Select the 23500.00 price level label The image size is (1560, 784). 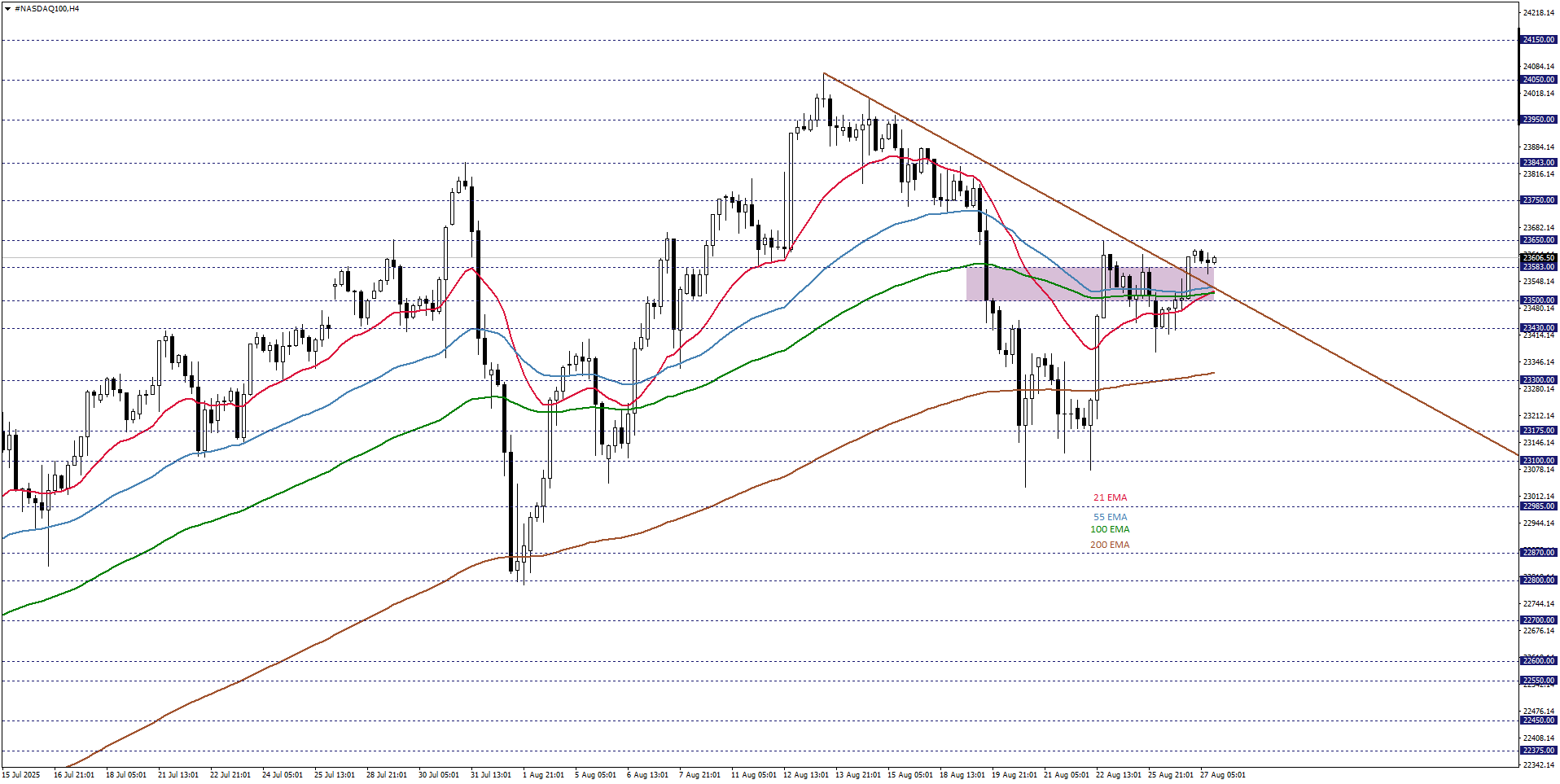(1538, 300)
